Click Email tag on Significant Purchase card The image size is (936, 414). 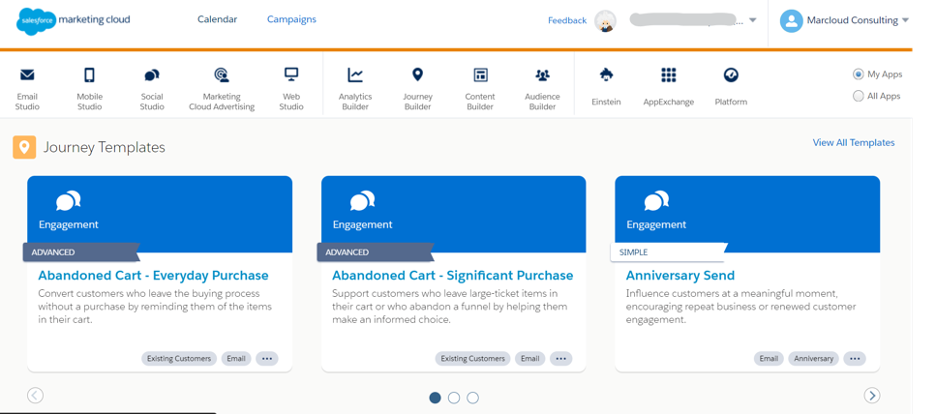point(530,359)
